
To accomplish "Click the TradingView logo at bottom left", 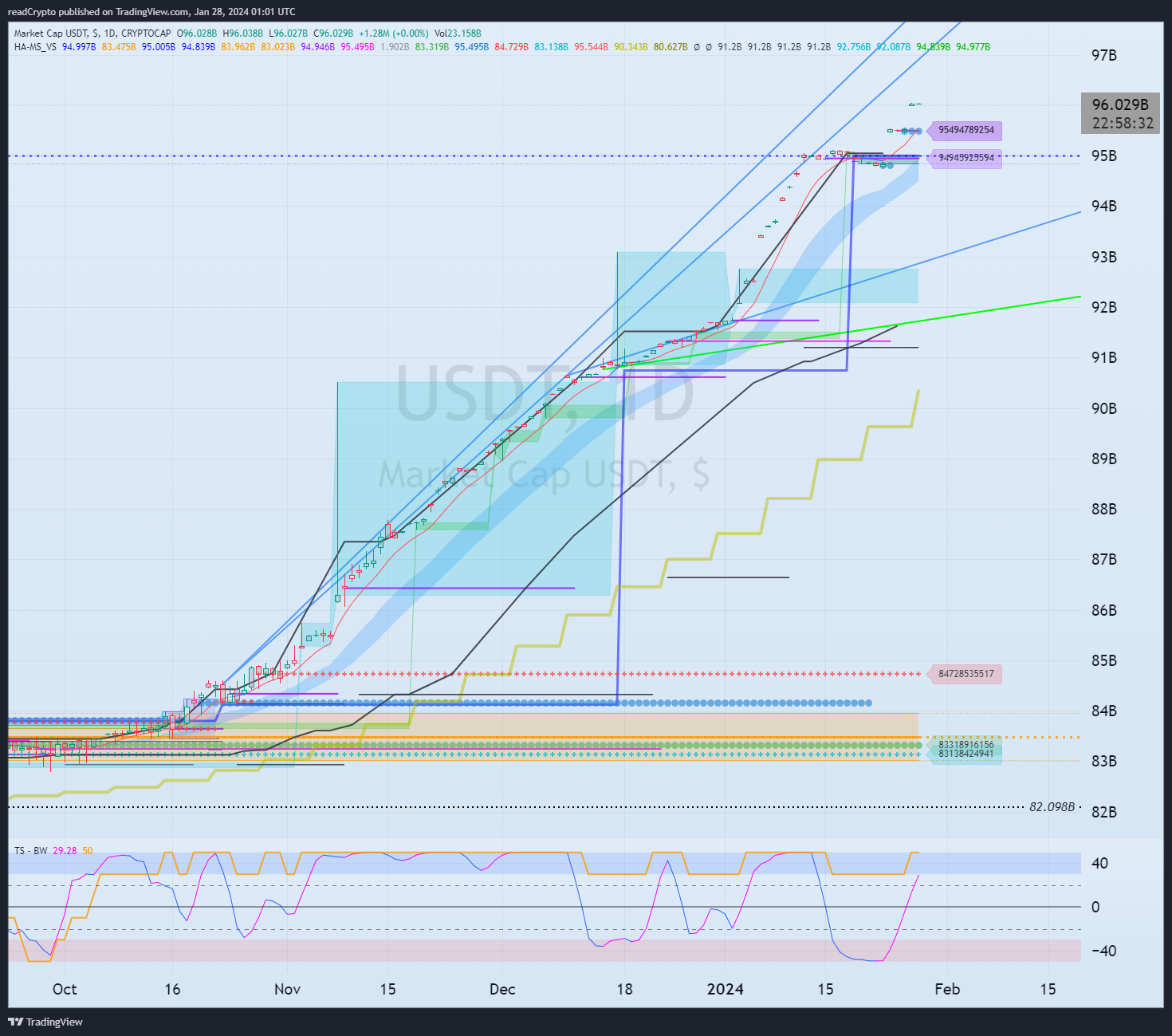I will 45,1022.
